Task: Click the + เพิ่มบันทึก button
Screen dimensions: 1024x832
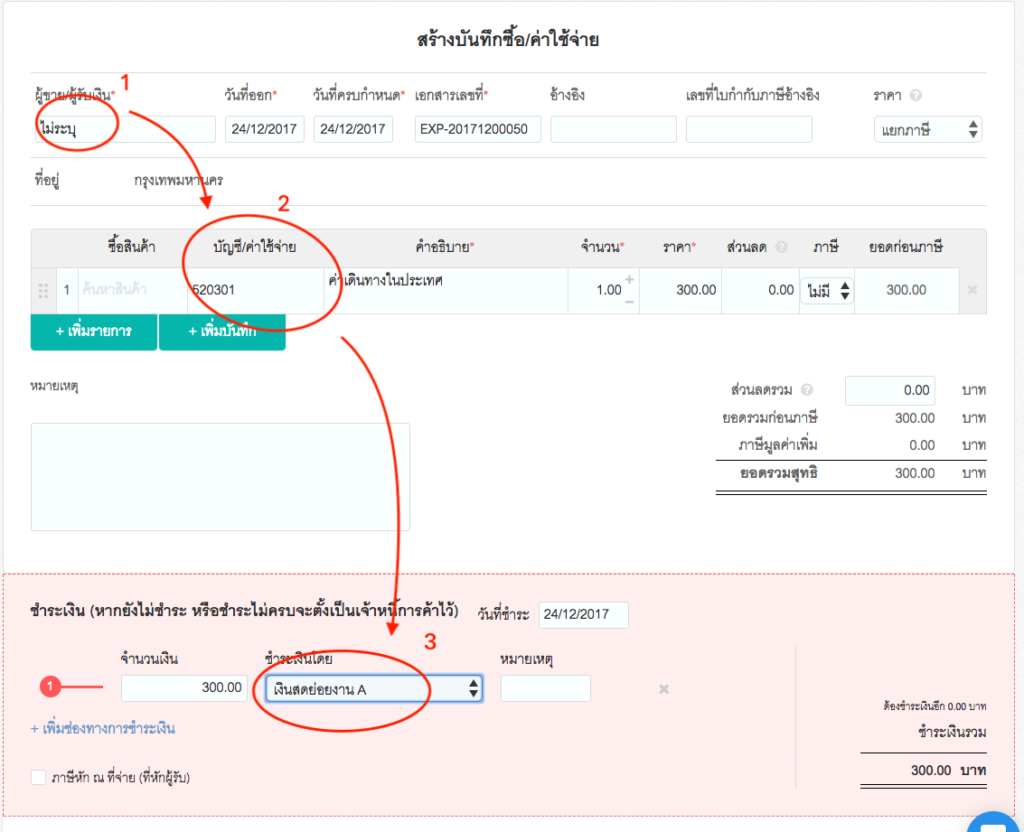Action: point(222,332)
